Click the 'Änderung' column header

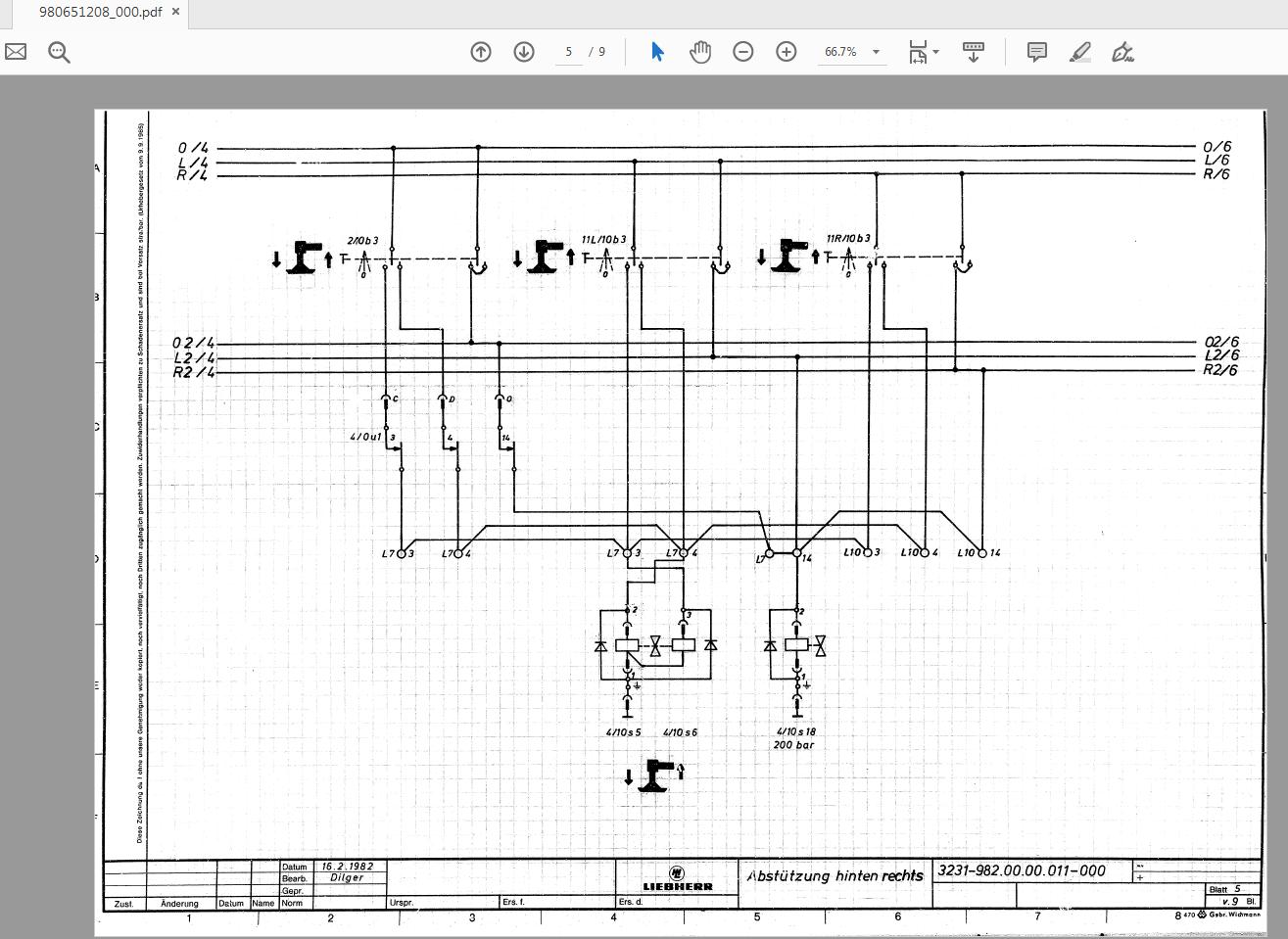(179, 904)
